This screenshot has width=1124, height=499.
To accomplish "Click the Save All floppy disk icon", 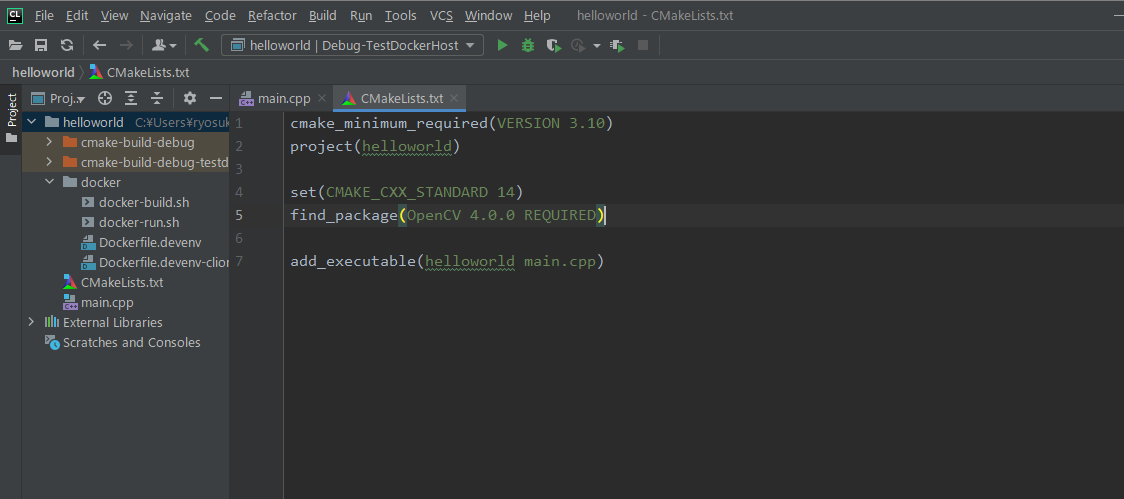I will click(x=41, y=46).
